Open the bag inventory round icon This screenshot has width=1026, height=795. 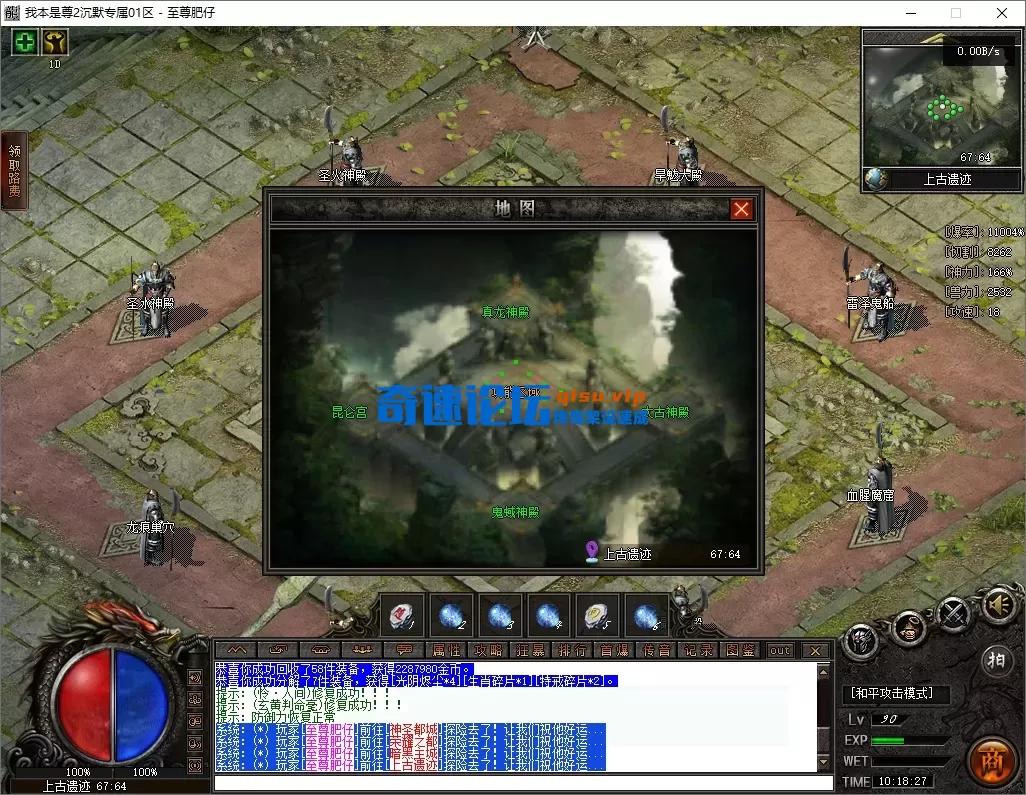click(908, 627)
